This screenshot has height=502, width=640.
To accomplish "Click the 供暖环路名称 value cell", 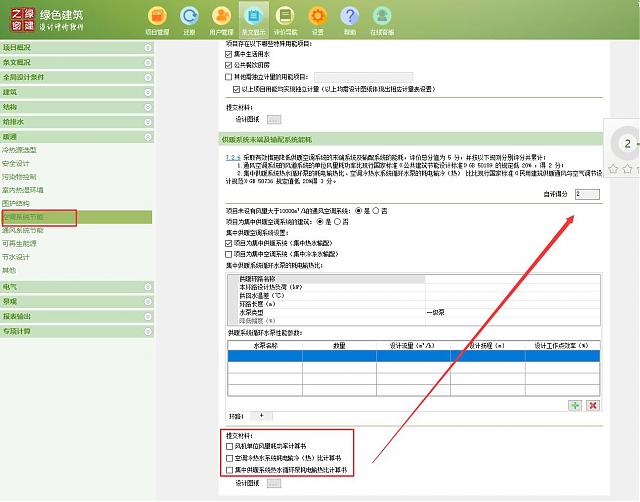I will (x=513, y=279).
